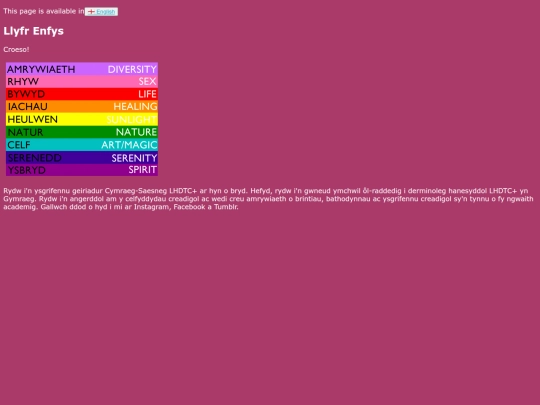Image resolution: width=540 pixels, height=405 pixels.
Task: Click the England flag icon beside English
Action: pyautogui.click(x=91, y=12)
